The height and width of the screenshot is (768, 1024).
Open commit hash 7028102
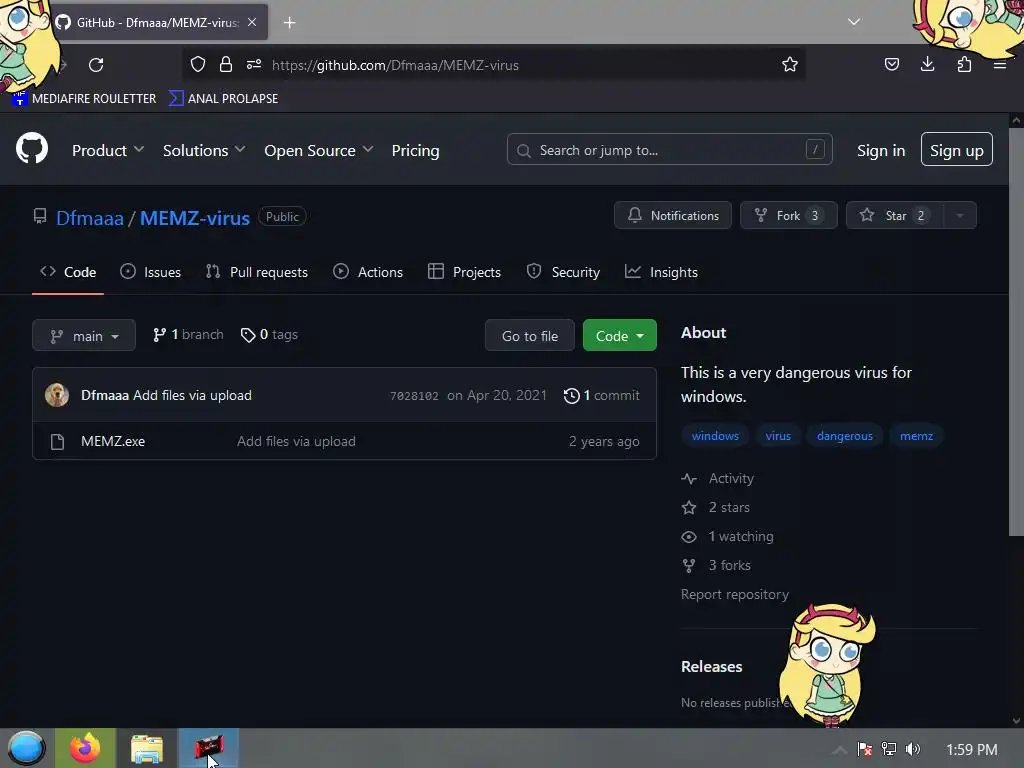pyautogui.click(x=414, y=396)
